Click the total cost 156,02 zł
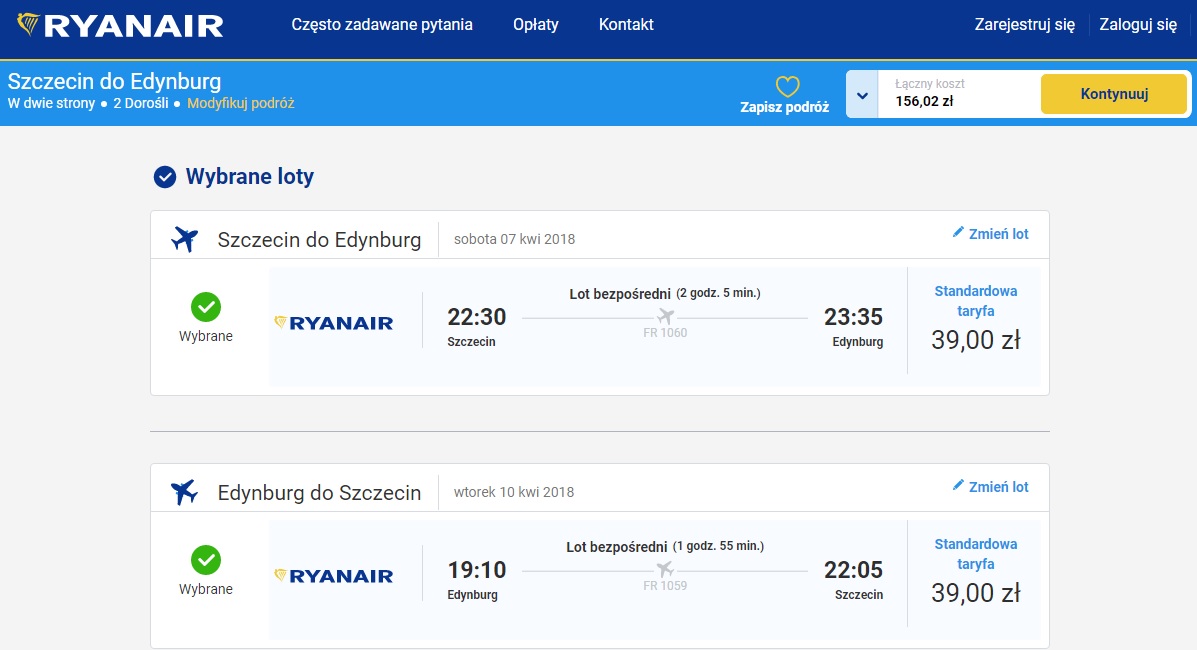Viewport: 1197px width, 650px height. (924, 102)
